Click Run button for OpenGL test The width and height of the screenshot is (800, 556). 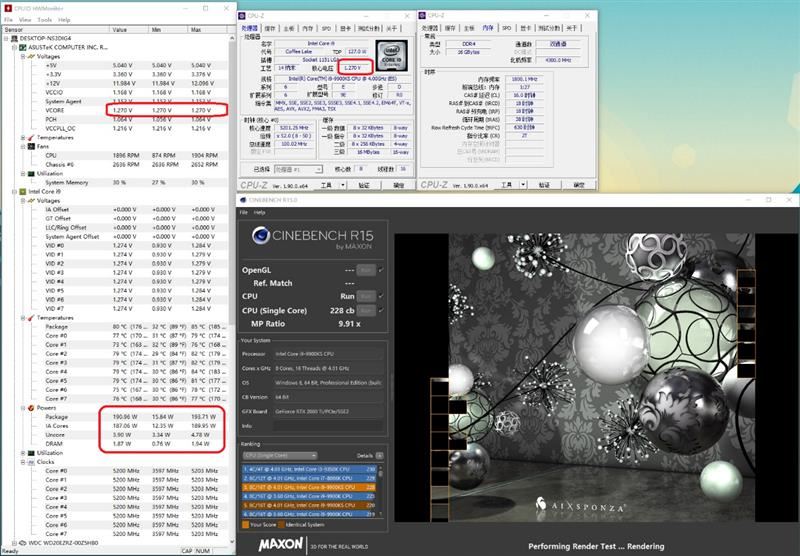pos(366,270)
